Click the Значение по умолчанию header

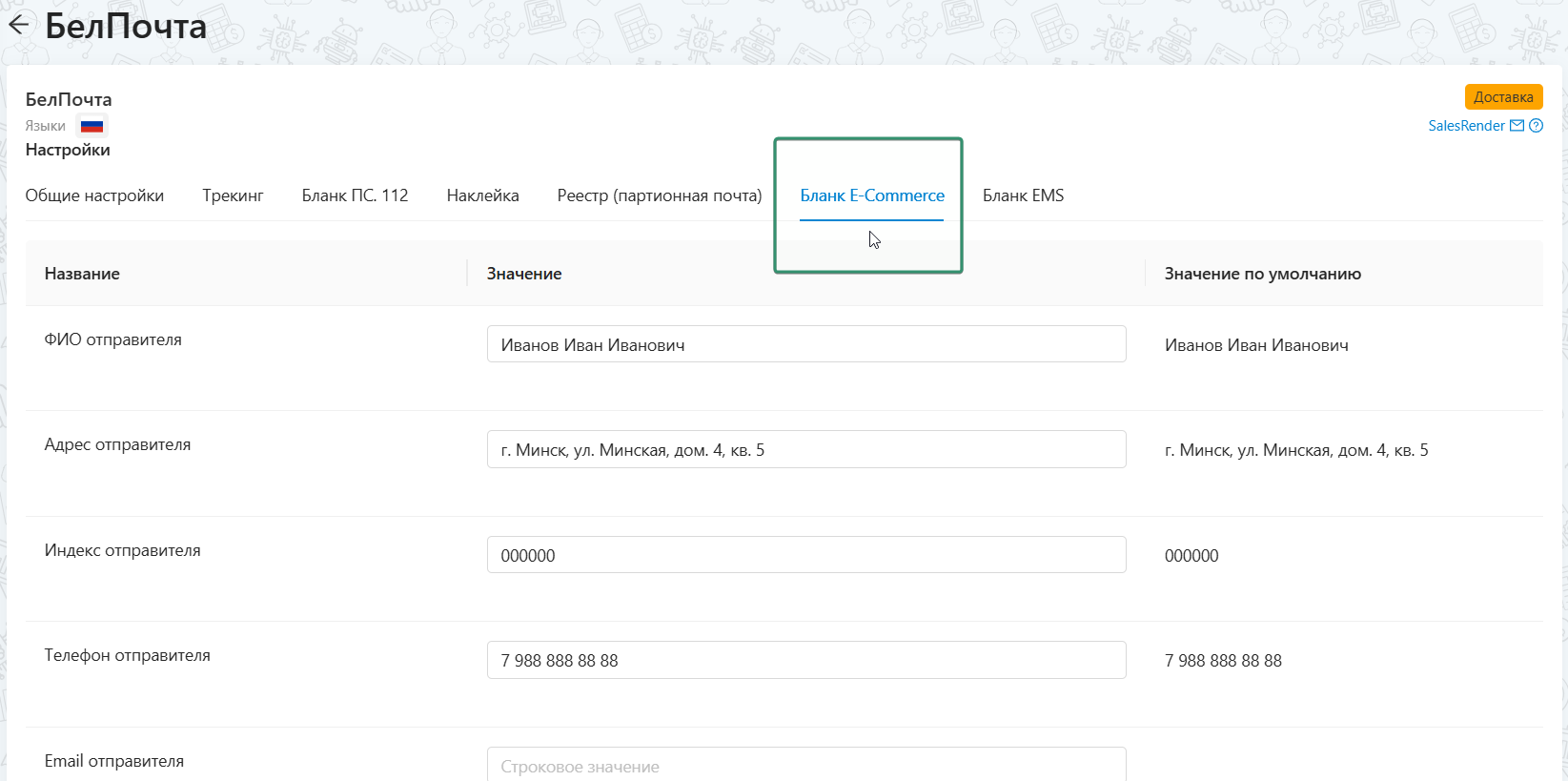pos(1263,274)
